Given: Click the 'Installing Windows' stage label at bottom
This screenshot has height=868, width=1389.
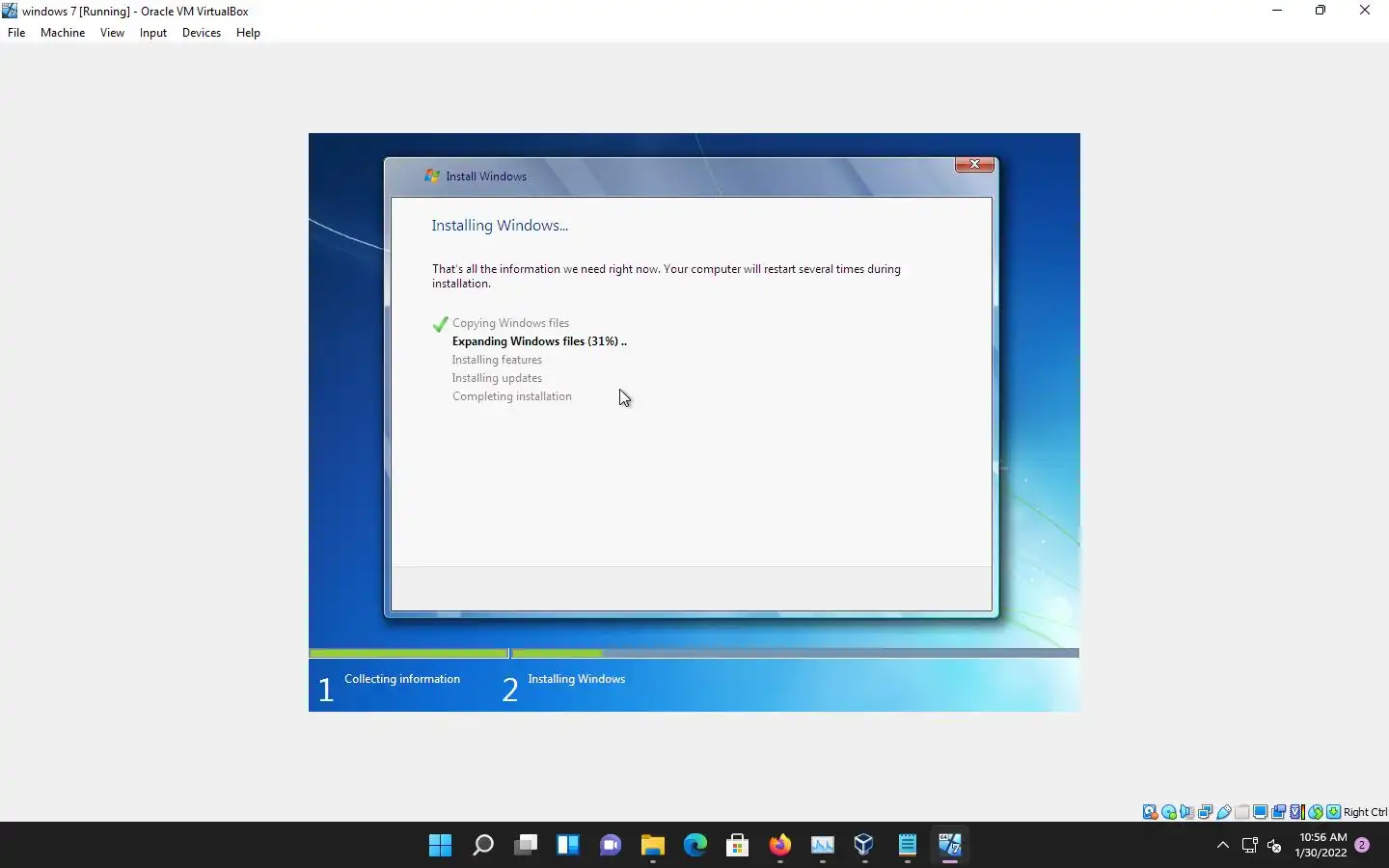Looking at the screenshot, I should tap(576, 679).
